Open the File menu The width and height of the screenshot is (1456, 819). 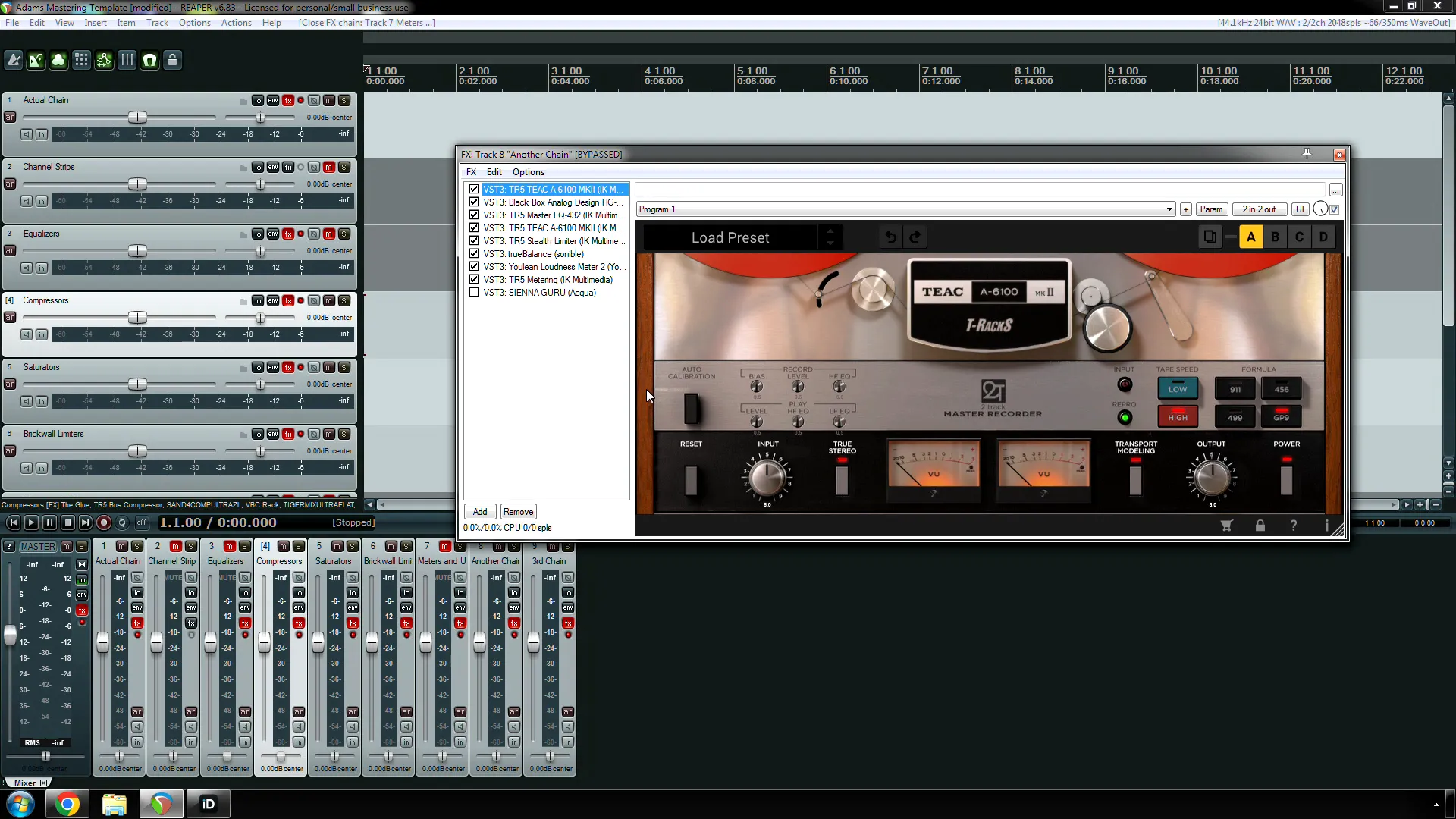point(12,23)
